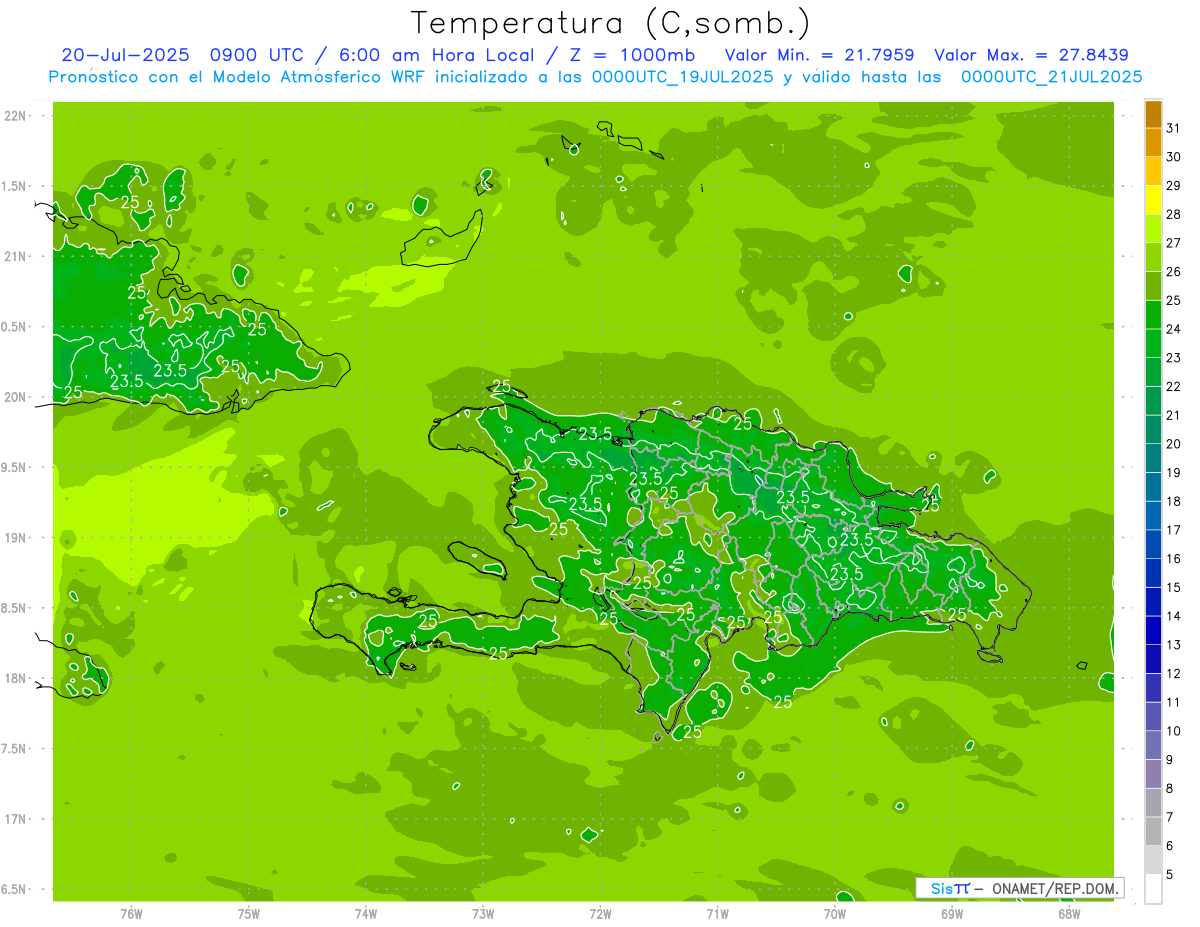The width and height of the screenshot is (1200, 927).
Task: Click the "71W" longitude axis label
Action: [x=717, y=914]
